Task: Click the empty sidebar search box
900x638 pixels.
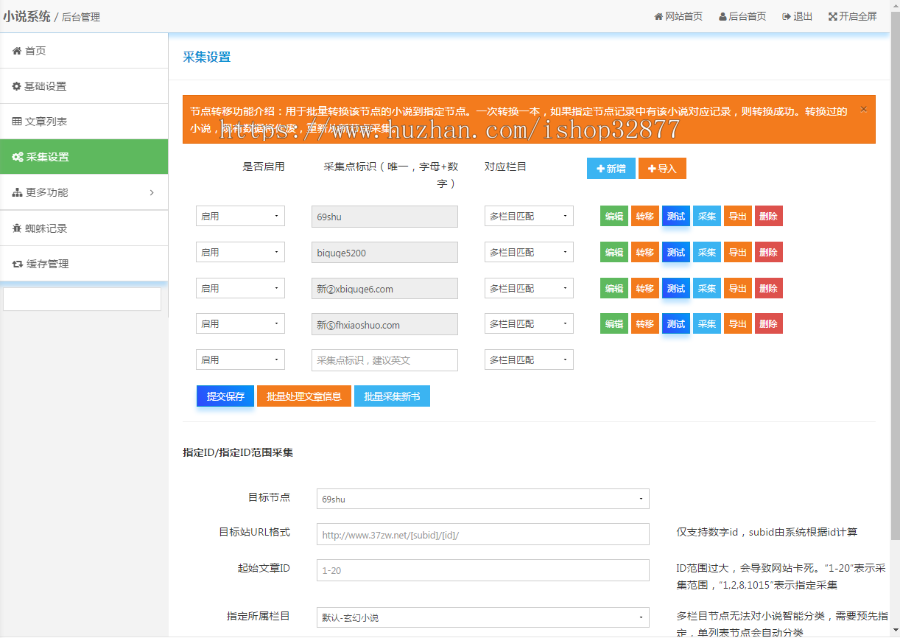Action: [82, 299]
